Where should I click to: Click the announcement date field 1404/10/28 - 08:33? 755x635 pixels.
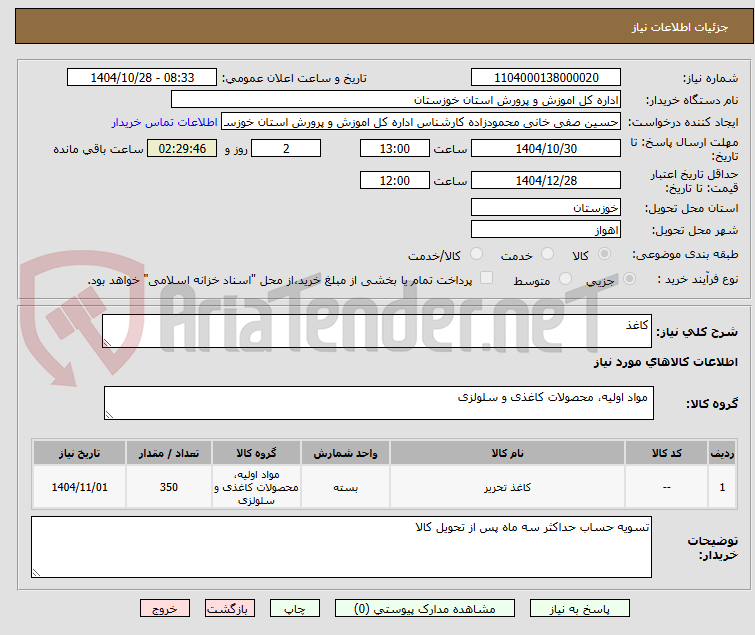(142, 78)
